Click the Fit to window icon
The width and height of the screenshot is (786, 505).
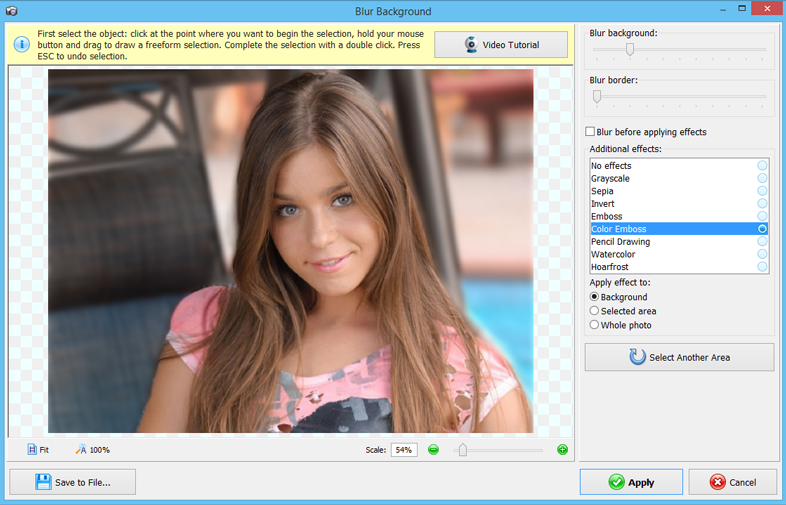point(32,449)
